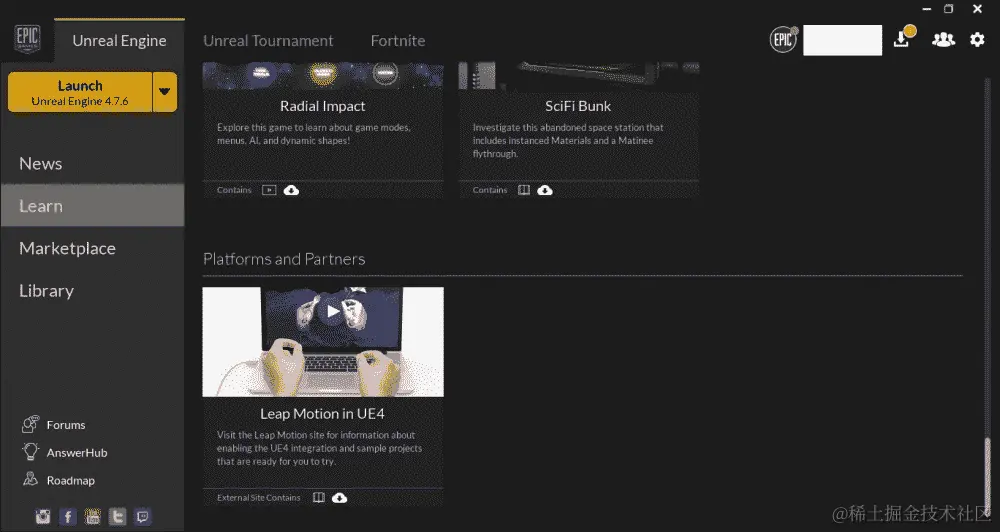This screenshot has height=532, width=1000.
Task: Open the settings gear icon
Action: pos(977,40)
